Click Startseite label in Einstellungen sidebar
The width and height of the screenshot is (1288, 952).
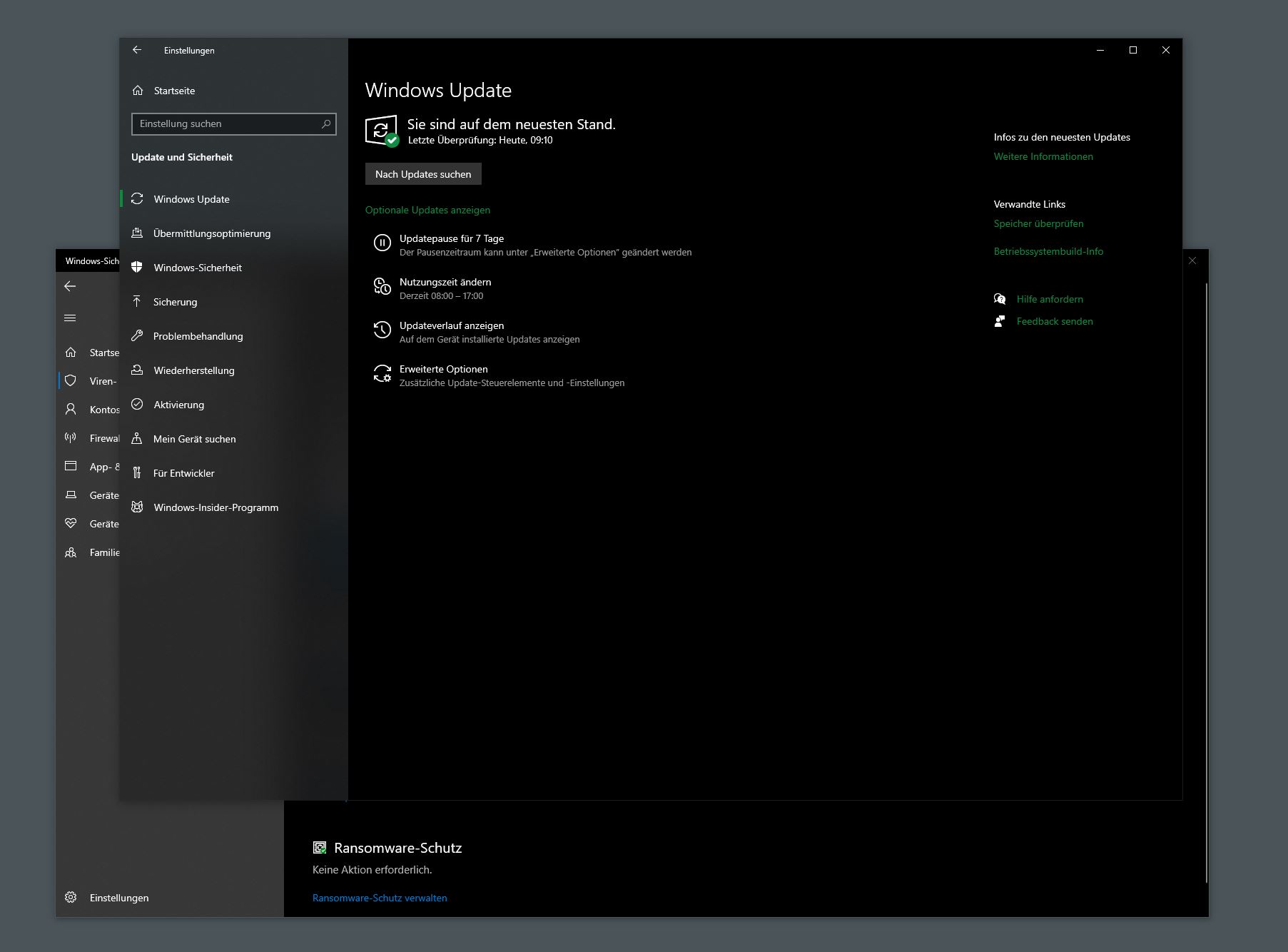[174, 91]
